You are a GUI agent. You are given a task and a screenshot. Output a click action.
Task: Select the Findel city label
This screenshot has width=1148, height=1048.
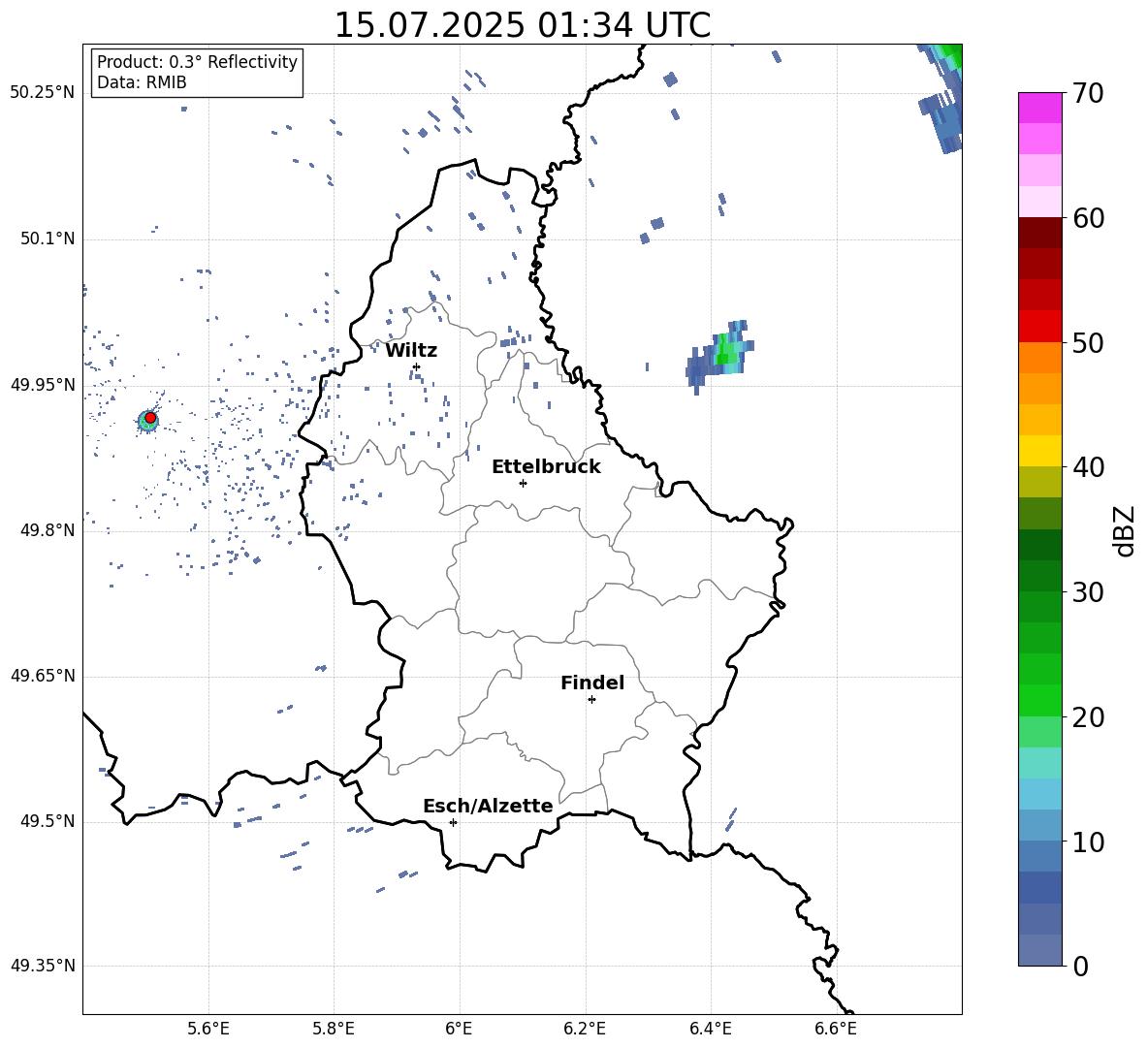(592, 683)
